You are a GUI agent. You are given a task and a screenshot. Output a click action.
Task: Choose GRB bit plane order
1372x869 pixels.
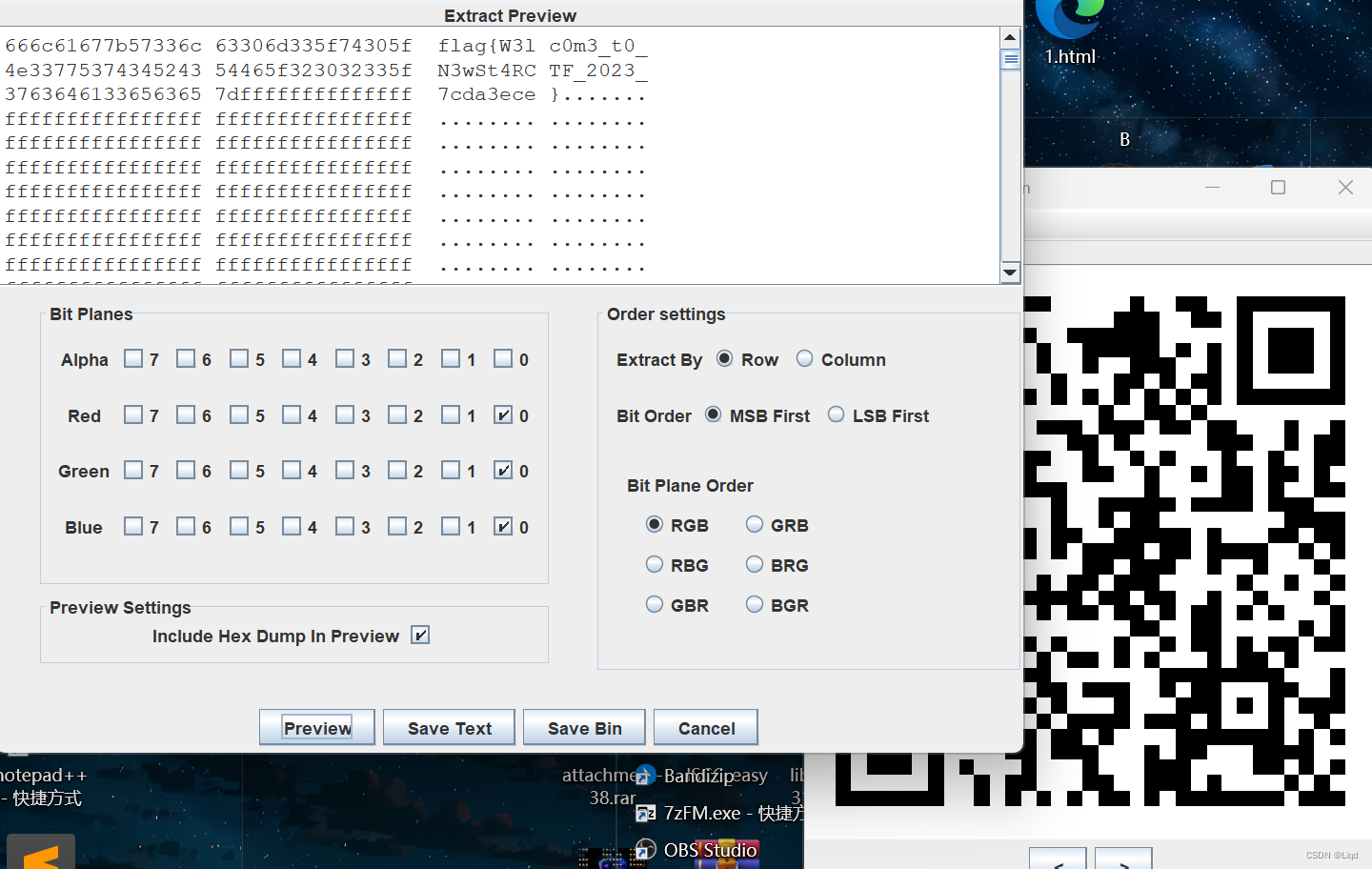(x=755, y=525)
